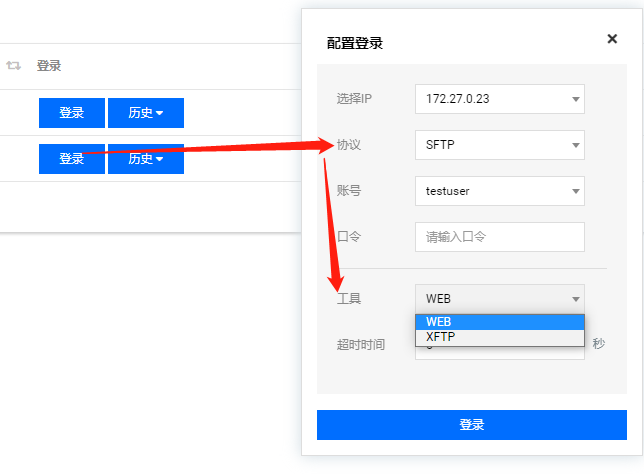The width and height of the screenshot is (644, 474).
Task: Click the wide 登录 button in the dialog
Action: tap(472, 425)
